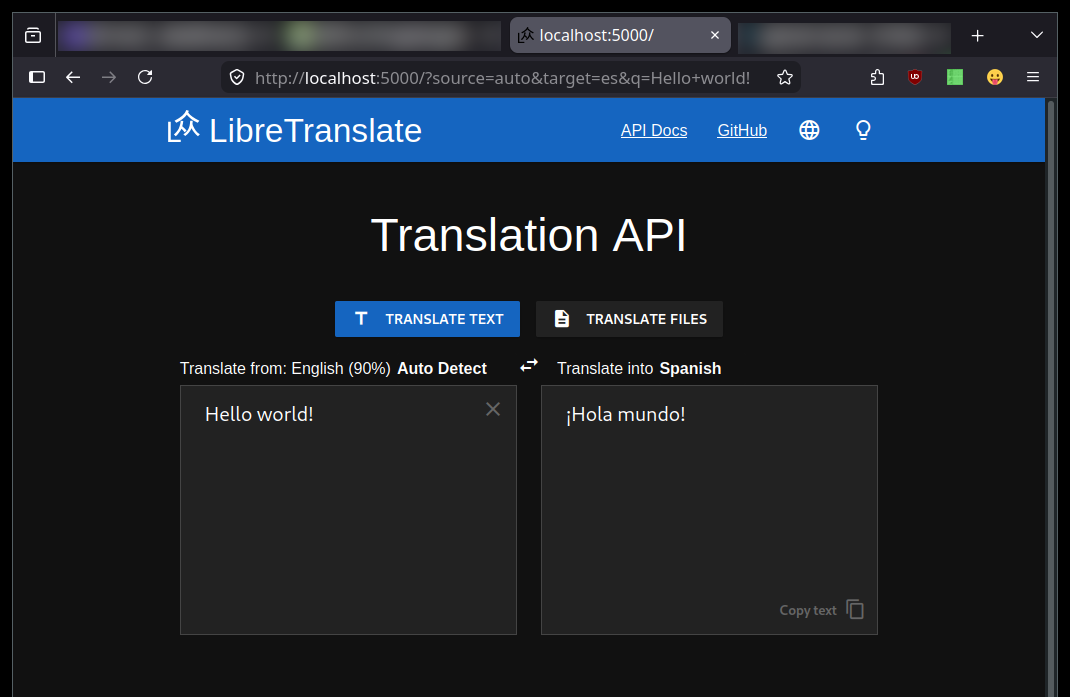The height and width of the screenshot is (697, 1070).
Task: Open the recent browsing view icon
Action: tap(33, 35)
